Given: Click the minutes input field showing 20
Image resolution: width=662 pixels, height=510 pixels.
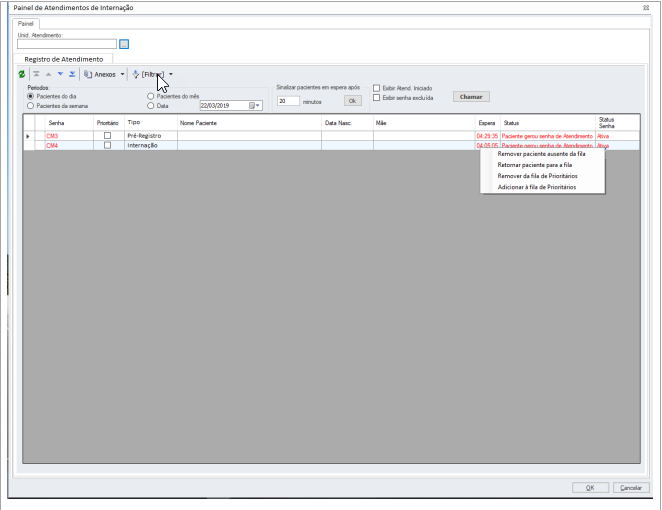Looking at the screenshot, I should [288, 101].
